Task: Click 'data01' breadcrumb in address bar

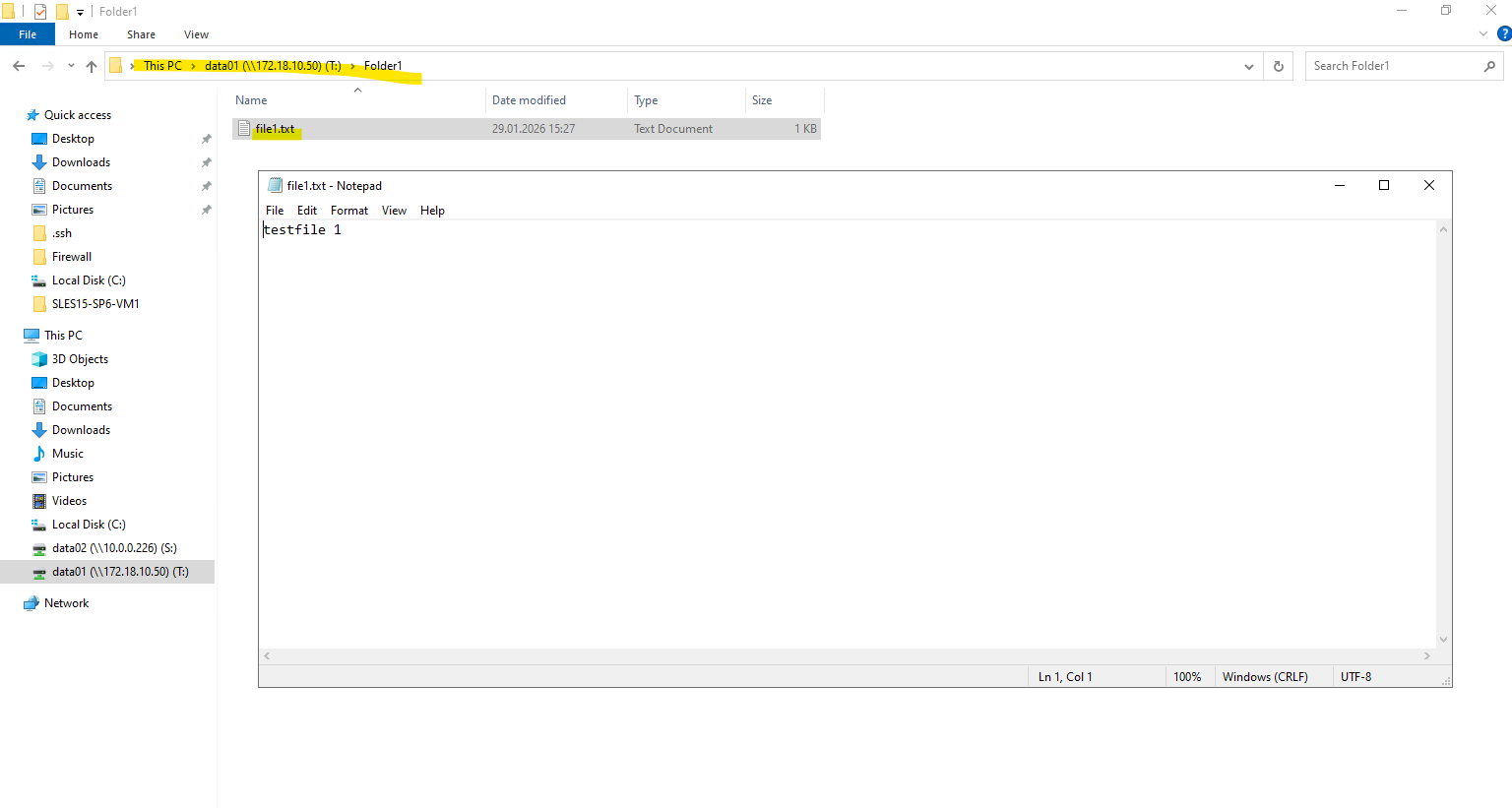Action: tap(273, 66)
